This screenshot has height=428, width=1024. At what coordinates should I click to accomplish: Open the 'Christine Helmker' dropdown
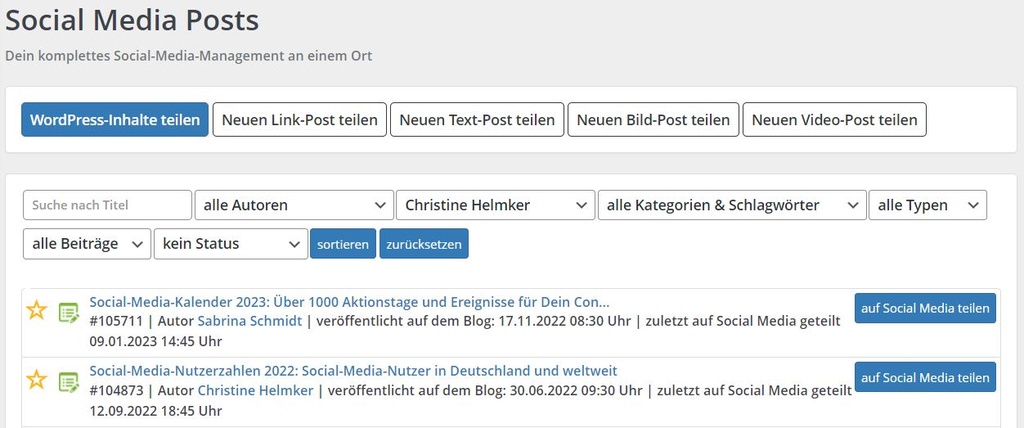coord(496,205)
